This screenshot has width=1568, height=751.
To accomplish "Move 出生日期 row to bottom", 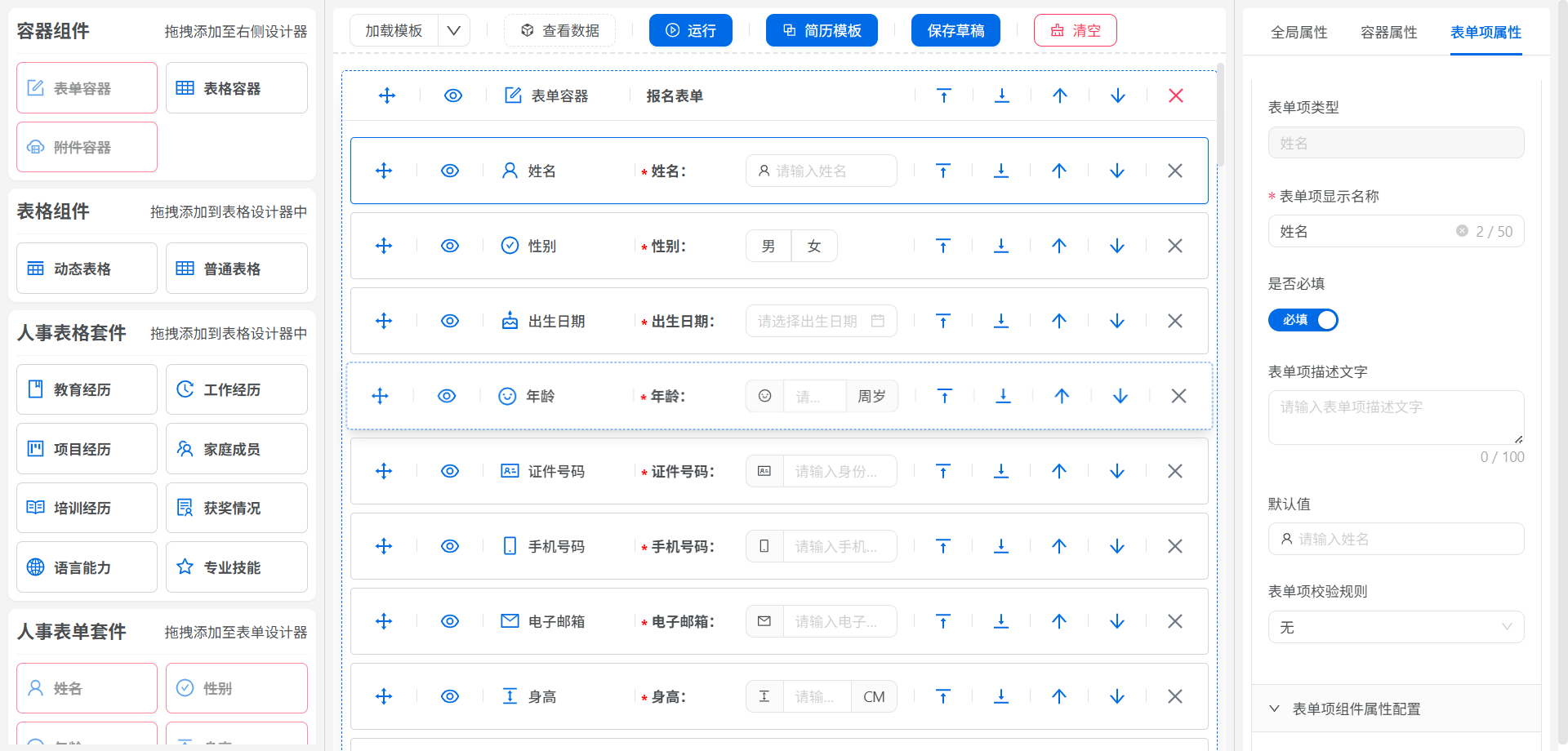I will (1000, 321).
